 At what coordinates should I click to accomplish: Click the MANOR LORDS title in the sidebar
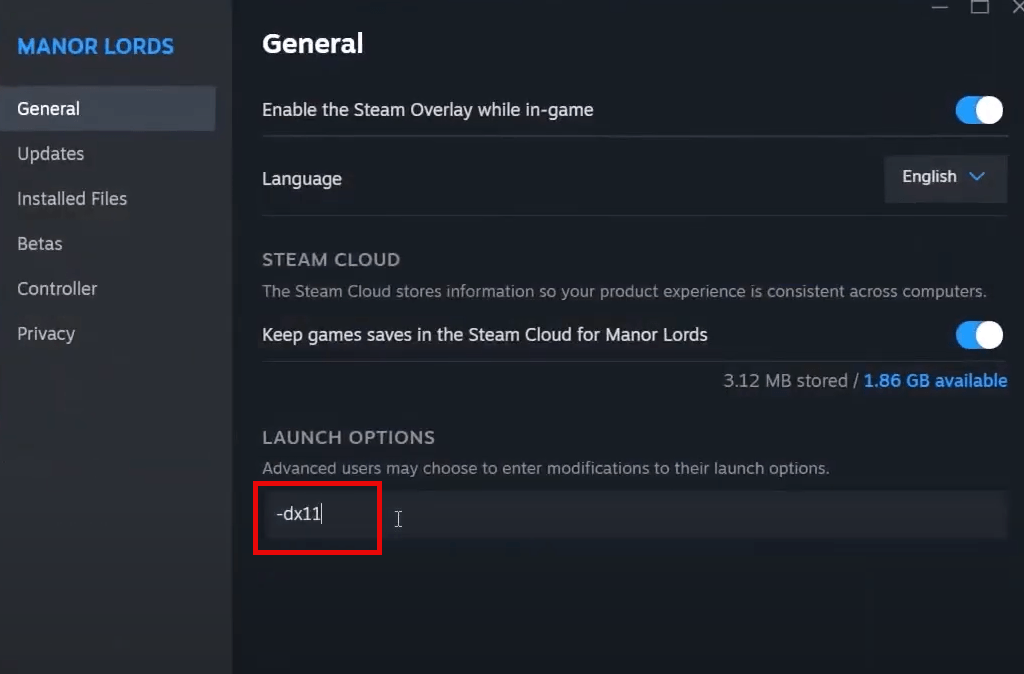pos(96,47)
